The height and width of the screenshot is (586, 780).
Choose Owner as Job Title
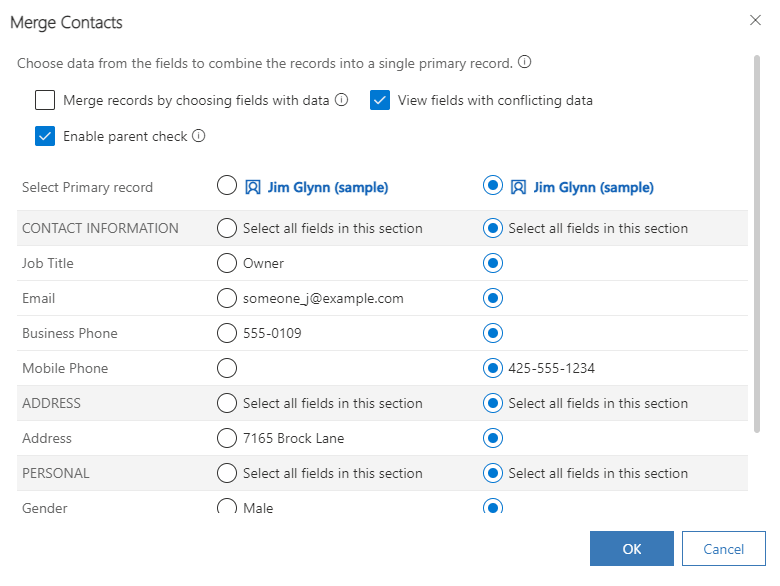[227, 263]
